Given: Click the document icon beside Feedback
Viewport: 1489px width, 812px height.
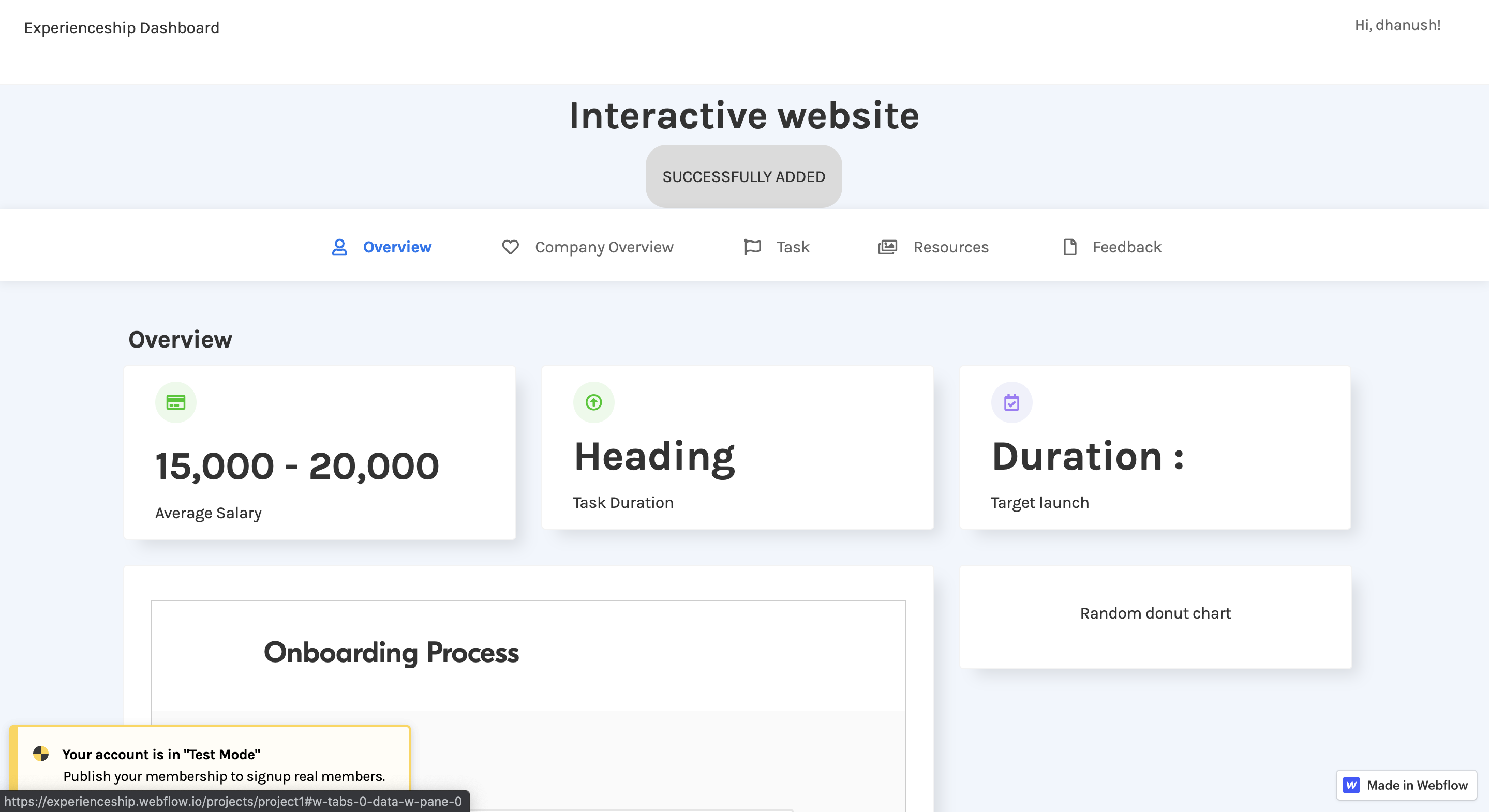Looking at the screenshot, I should (x=1069, y=247).
